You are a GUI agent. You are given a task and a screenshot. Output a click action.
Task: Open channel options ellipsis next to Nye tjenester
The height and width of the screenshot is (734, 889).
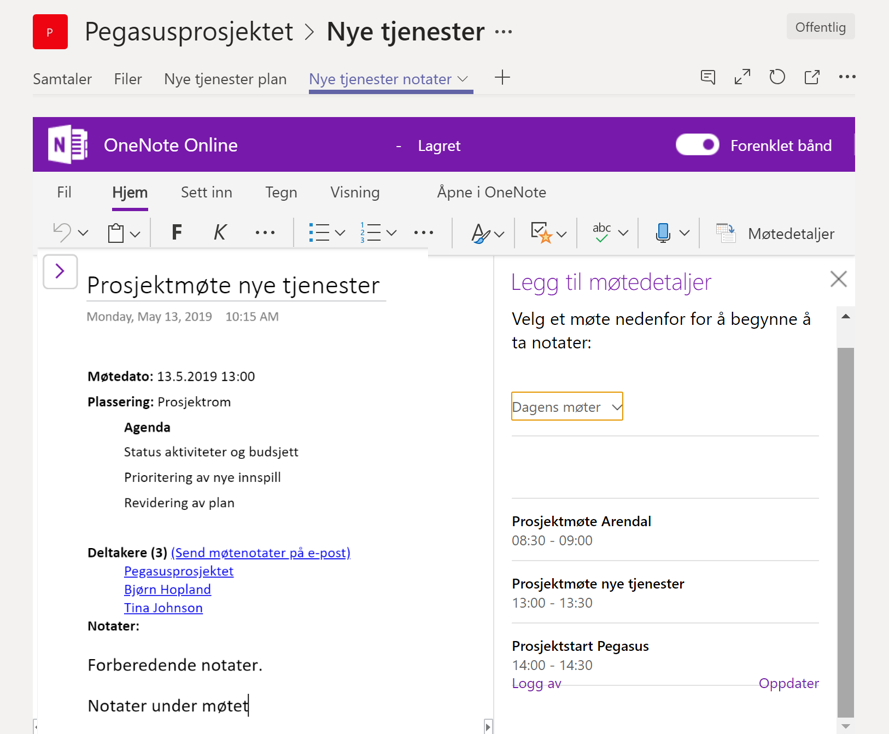click(503, 32)
